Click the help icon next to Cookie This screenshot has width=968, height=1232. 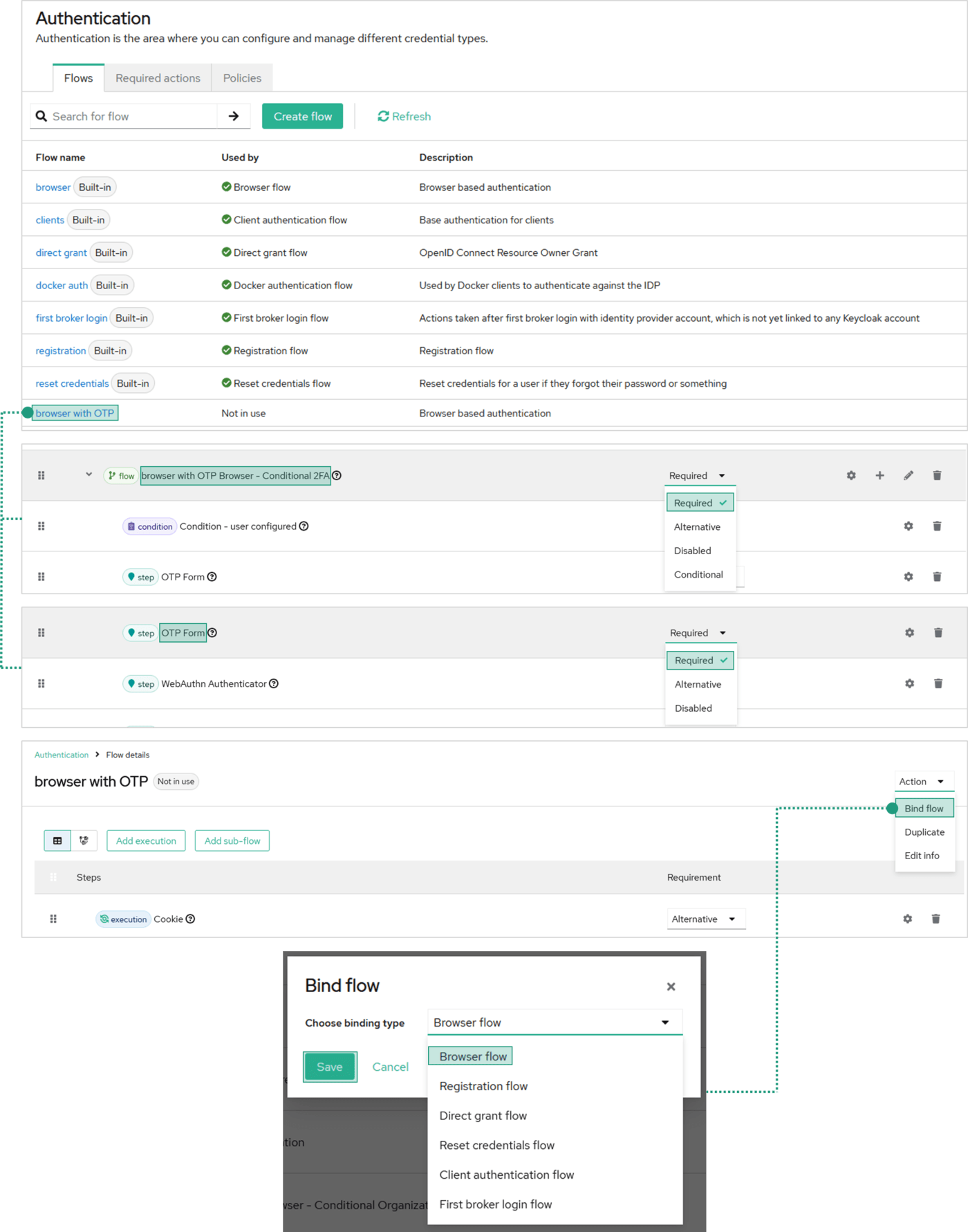pos(190,919)
